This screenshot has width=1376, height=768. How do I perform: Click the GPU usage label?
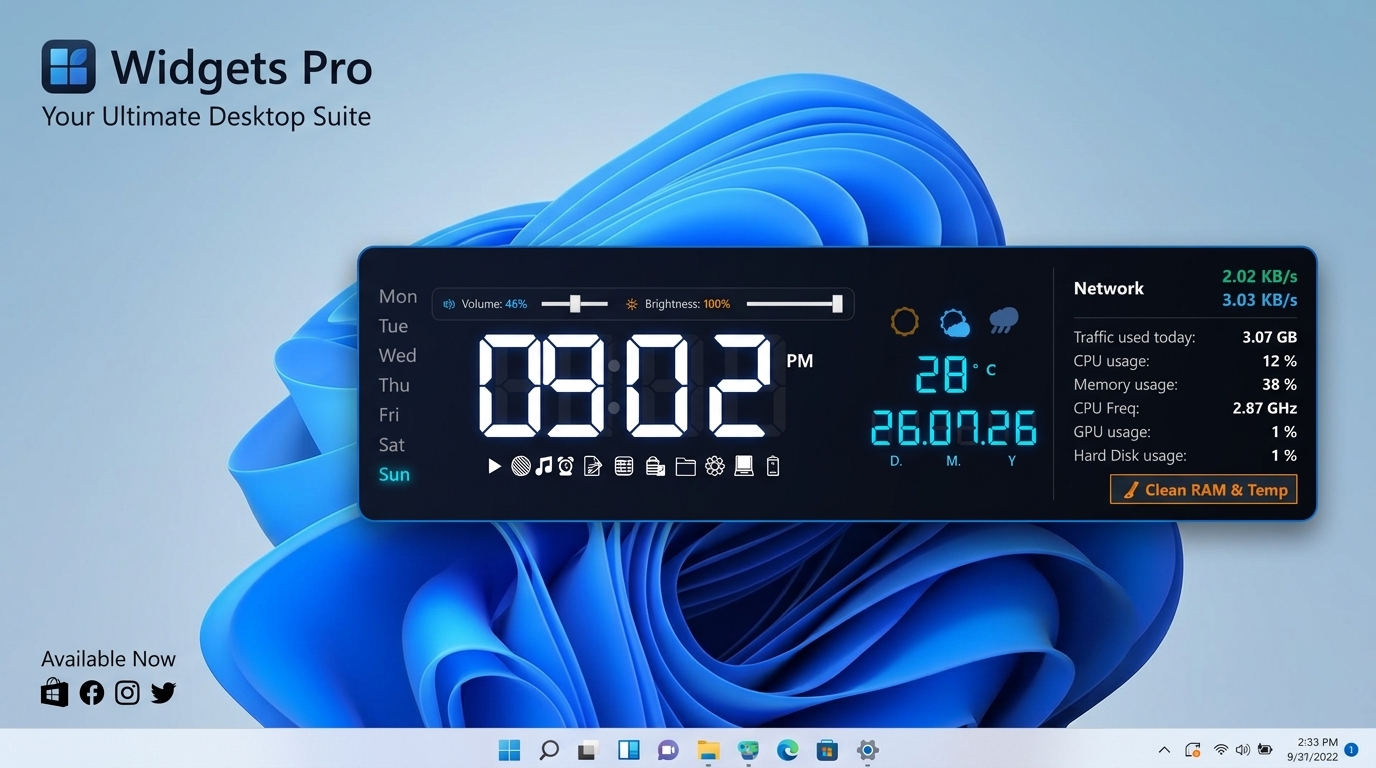(x=1112, y=432)
